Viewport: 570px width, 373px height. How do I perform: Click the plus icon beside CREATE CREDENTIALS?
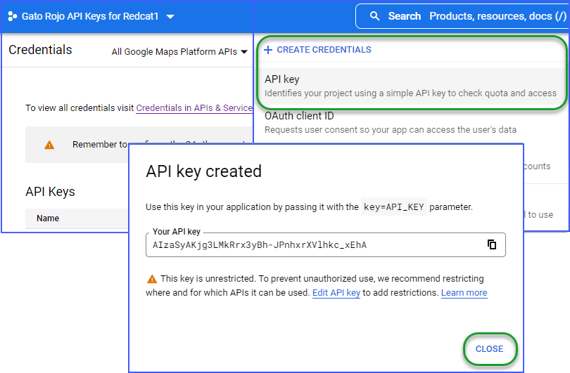coord(268,50)
